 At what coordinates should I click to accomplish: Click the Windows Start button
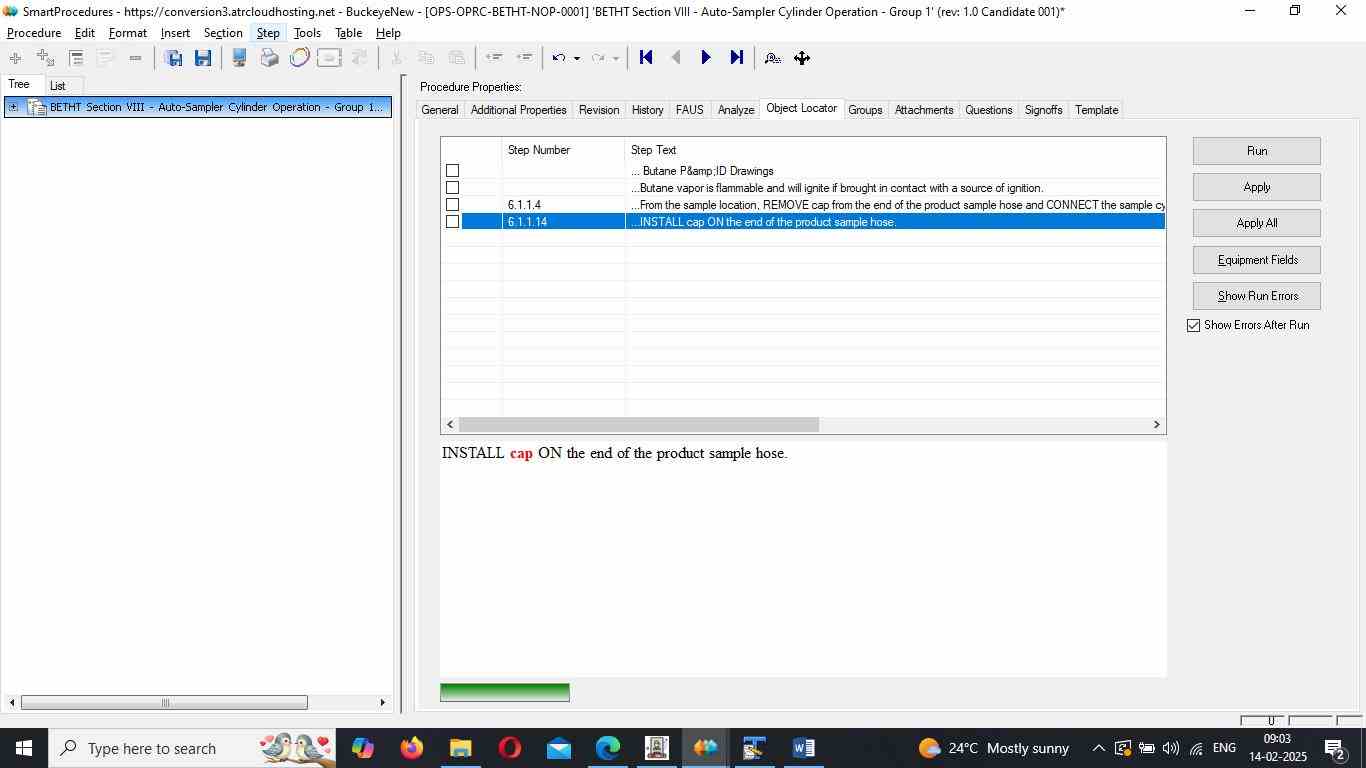click(x=23, y=748)
